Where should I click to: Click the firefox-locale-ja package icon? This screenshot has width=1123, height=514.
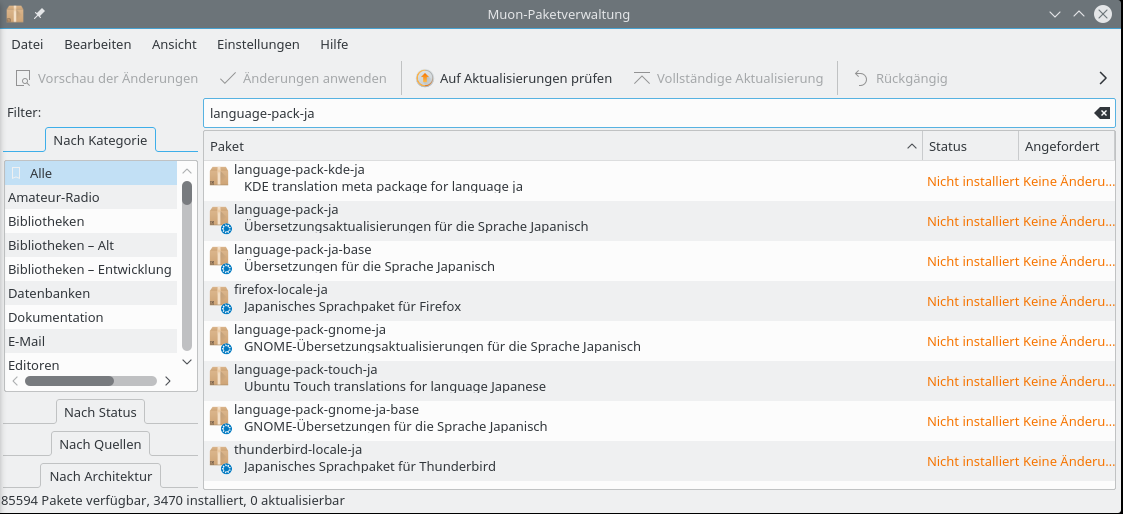click(219, 297)
